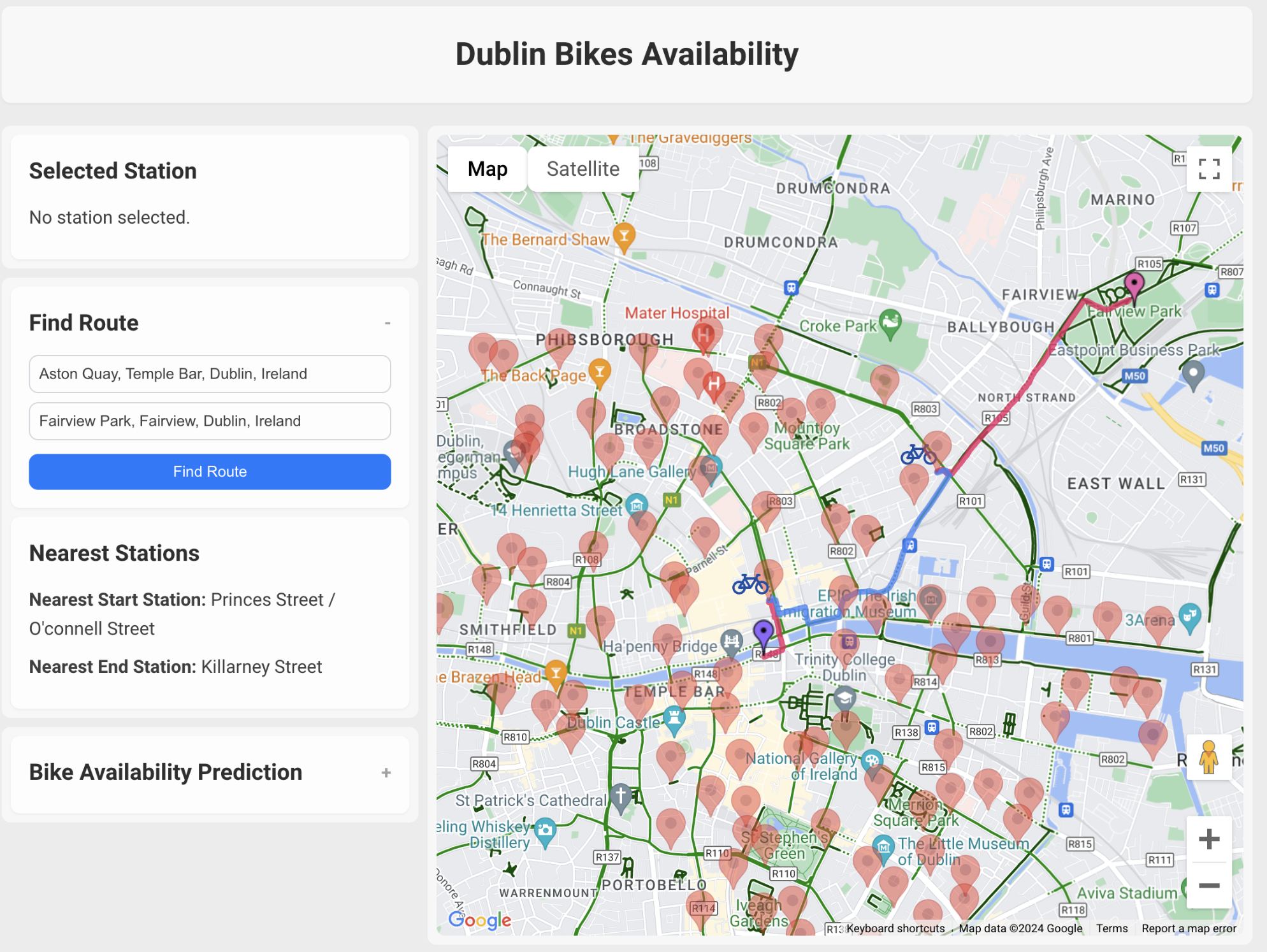Enter fullscreen map mode
Image resolution: width=1267 pixels, height=952 pixels.
[x=1208, y=168]
